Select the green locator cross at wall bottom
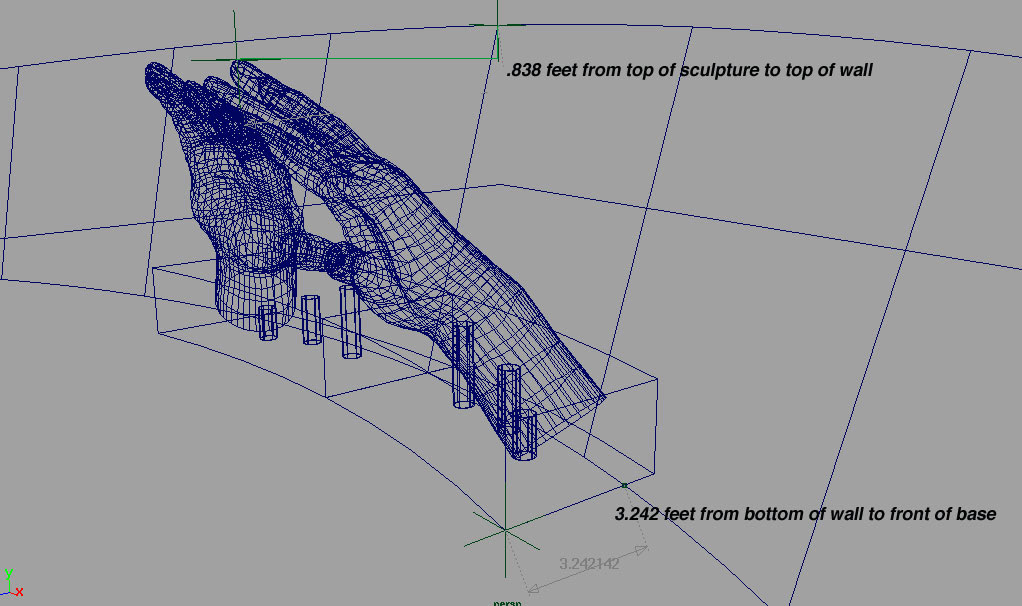This screenshot has height=606, width=1022. pos(504,528)
